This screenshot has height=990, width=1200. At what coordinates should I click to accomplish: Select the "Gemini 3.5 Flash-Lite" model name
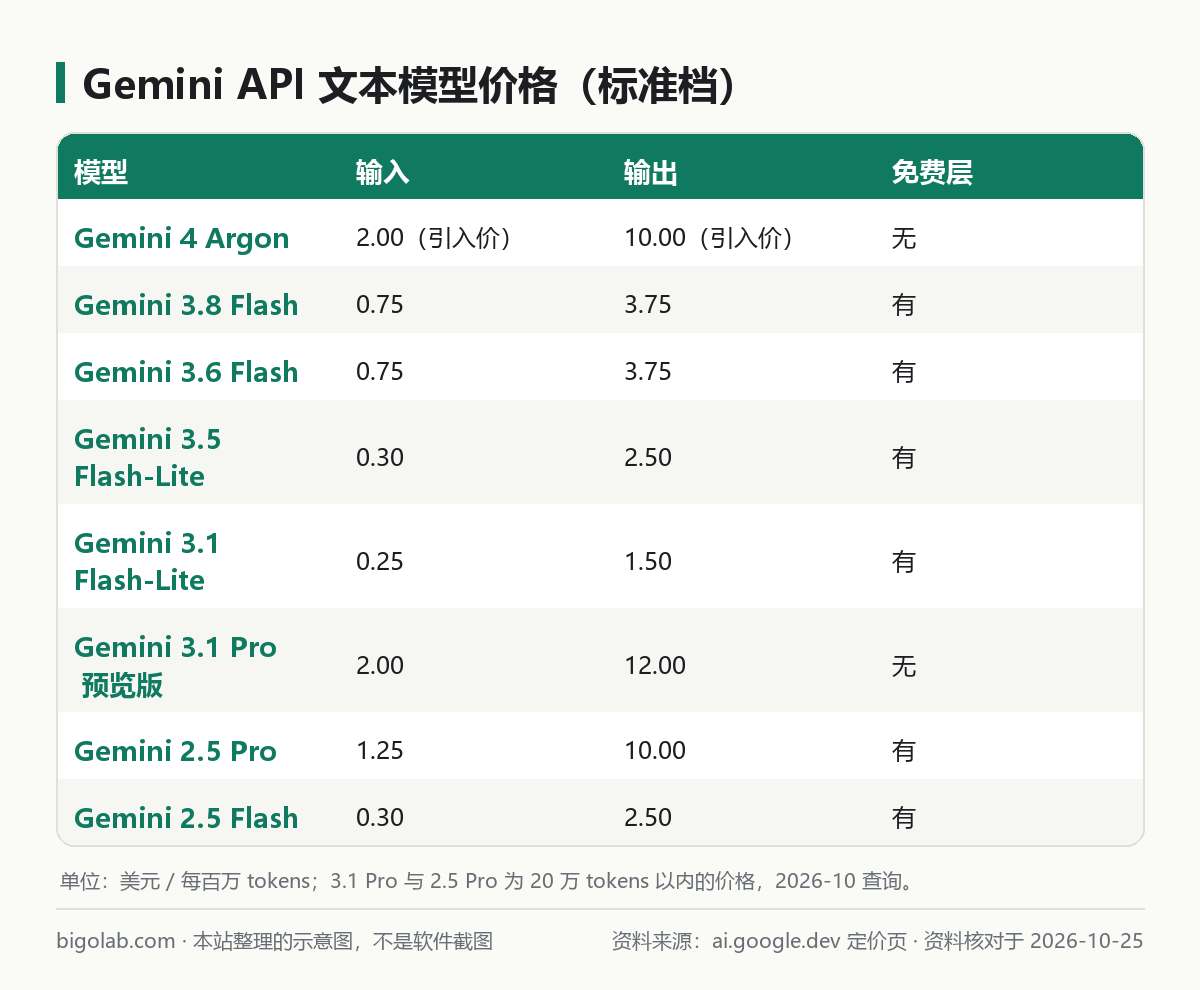[147, 457]
